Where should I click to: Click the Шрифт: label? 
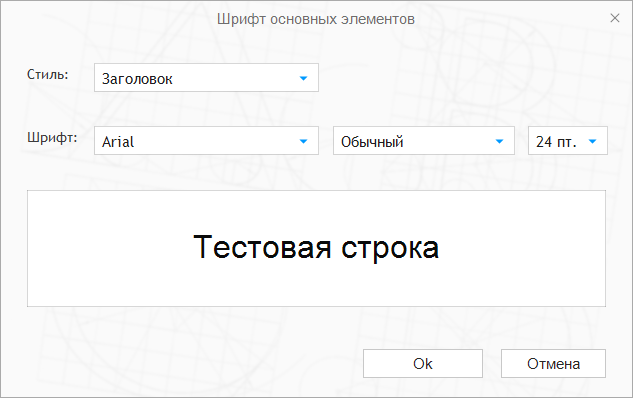coord(52,138)
